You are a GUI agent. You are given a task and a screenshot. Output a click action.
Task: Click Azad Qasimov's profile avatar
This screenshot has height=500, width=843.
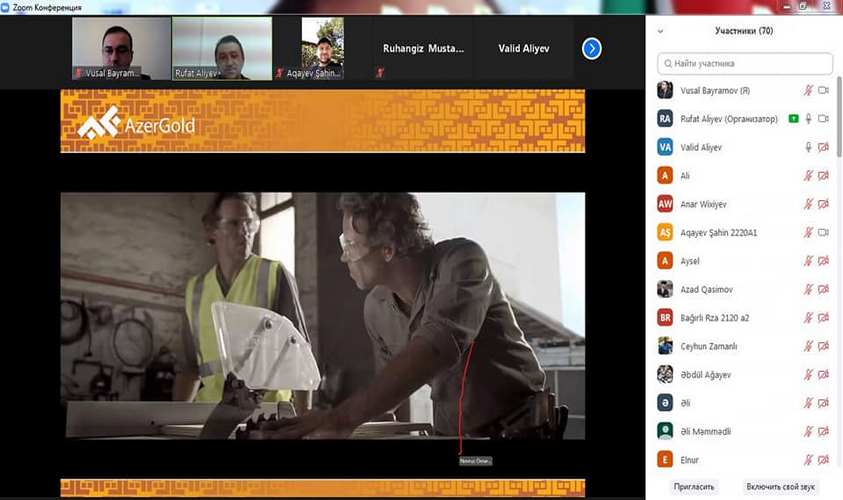tap(665, 289)
